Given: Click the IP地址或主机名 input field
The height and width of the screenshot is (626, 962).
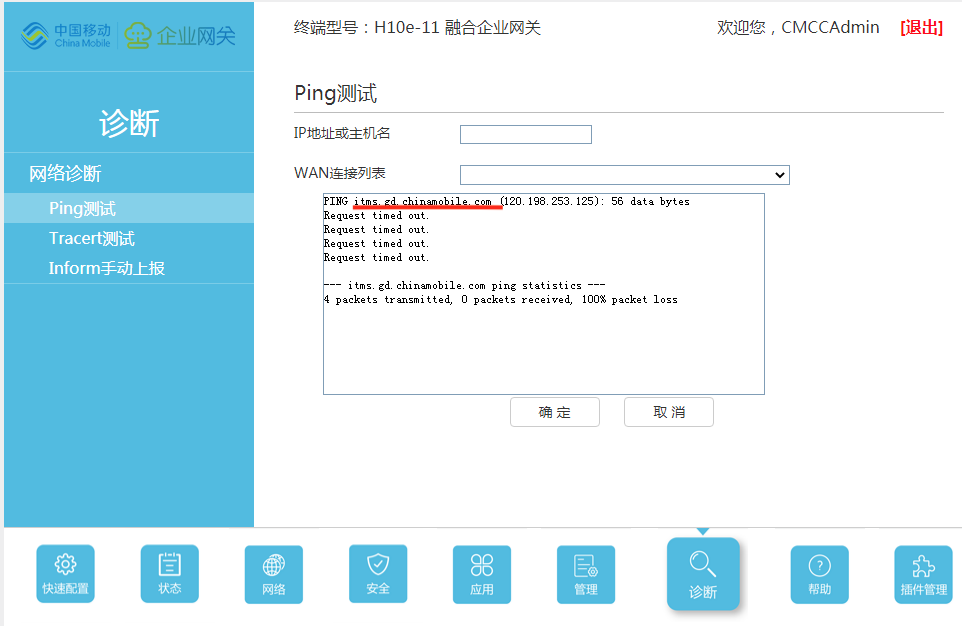Looking at the screenshot, I should click(525, 134).
